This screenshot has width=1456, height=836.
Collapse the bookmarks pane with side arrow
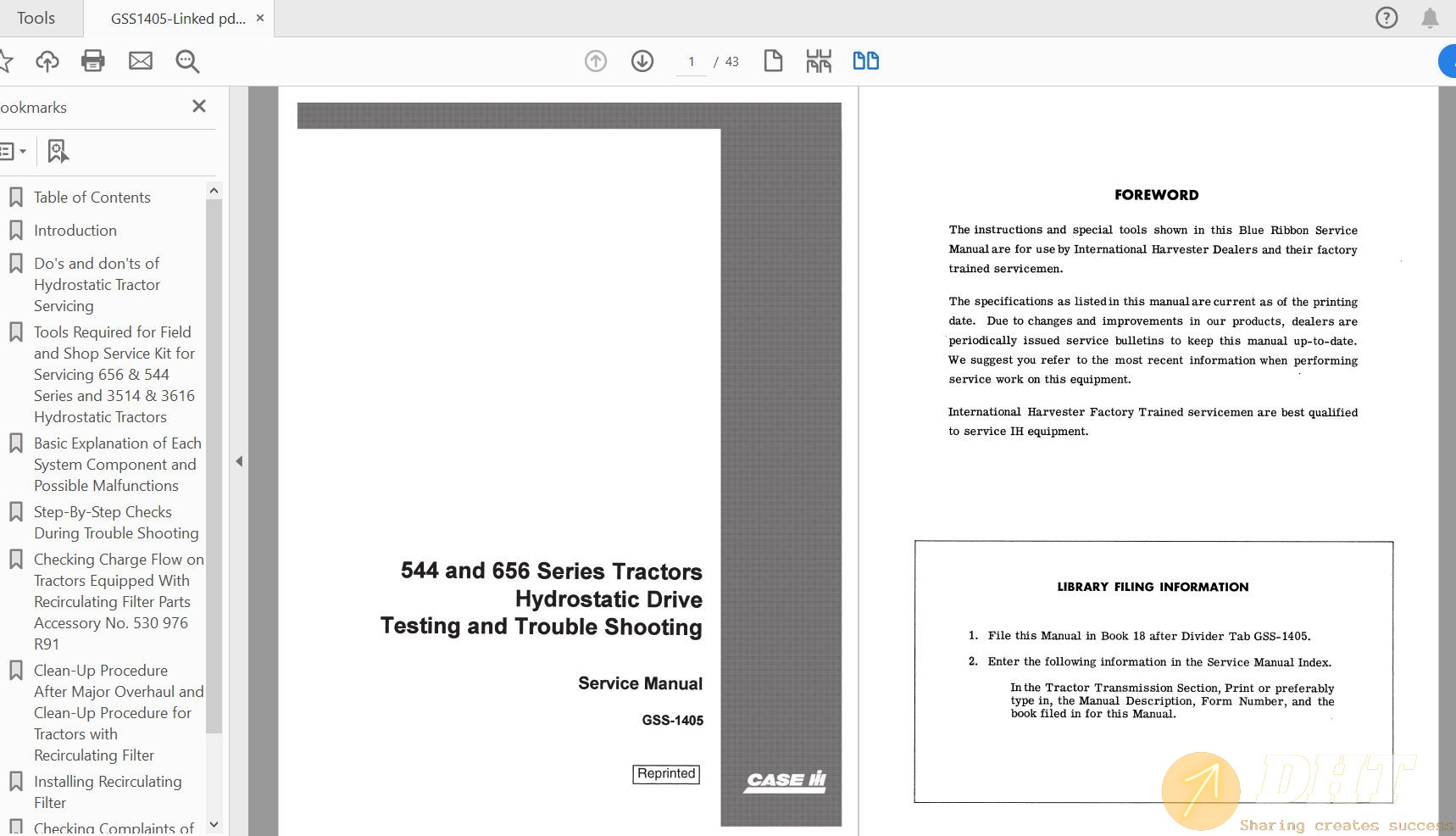point(239,461)
